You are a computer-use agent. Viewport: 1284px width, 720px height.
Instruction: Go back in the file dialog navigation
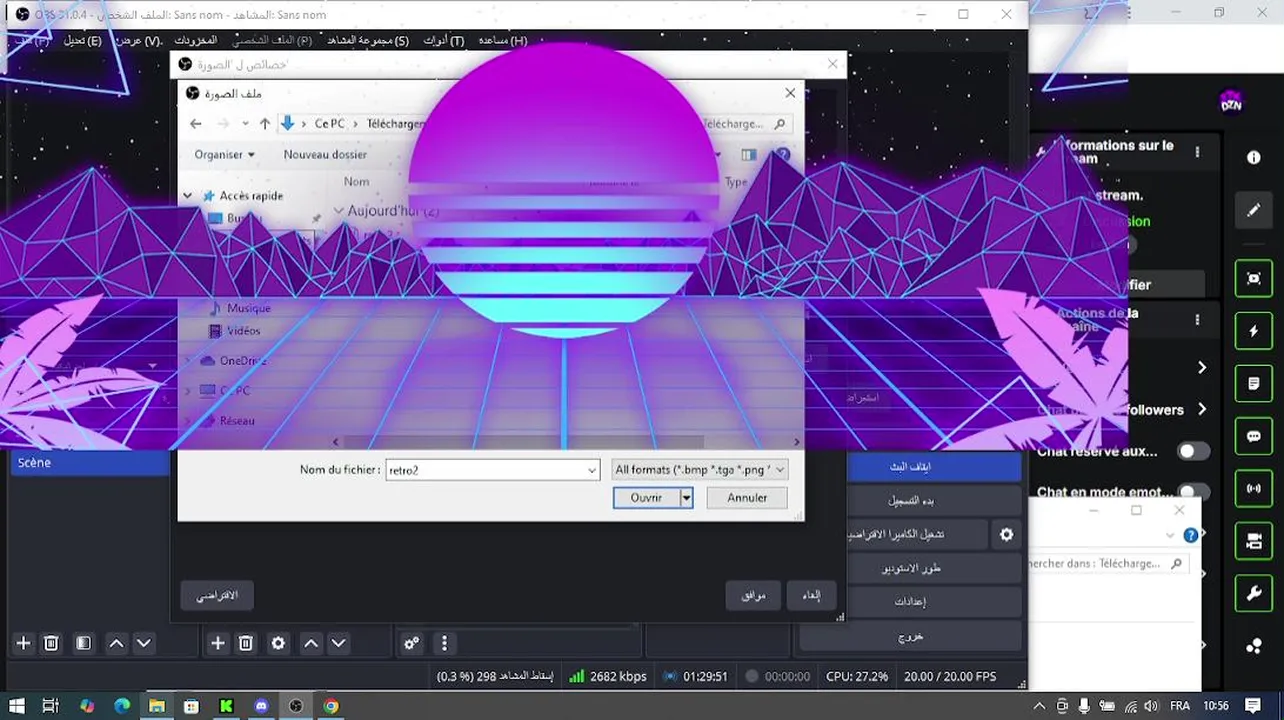click(x=196, y=124)
